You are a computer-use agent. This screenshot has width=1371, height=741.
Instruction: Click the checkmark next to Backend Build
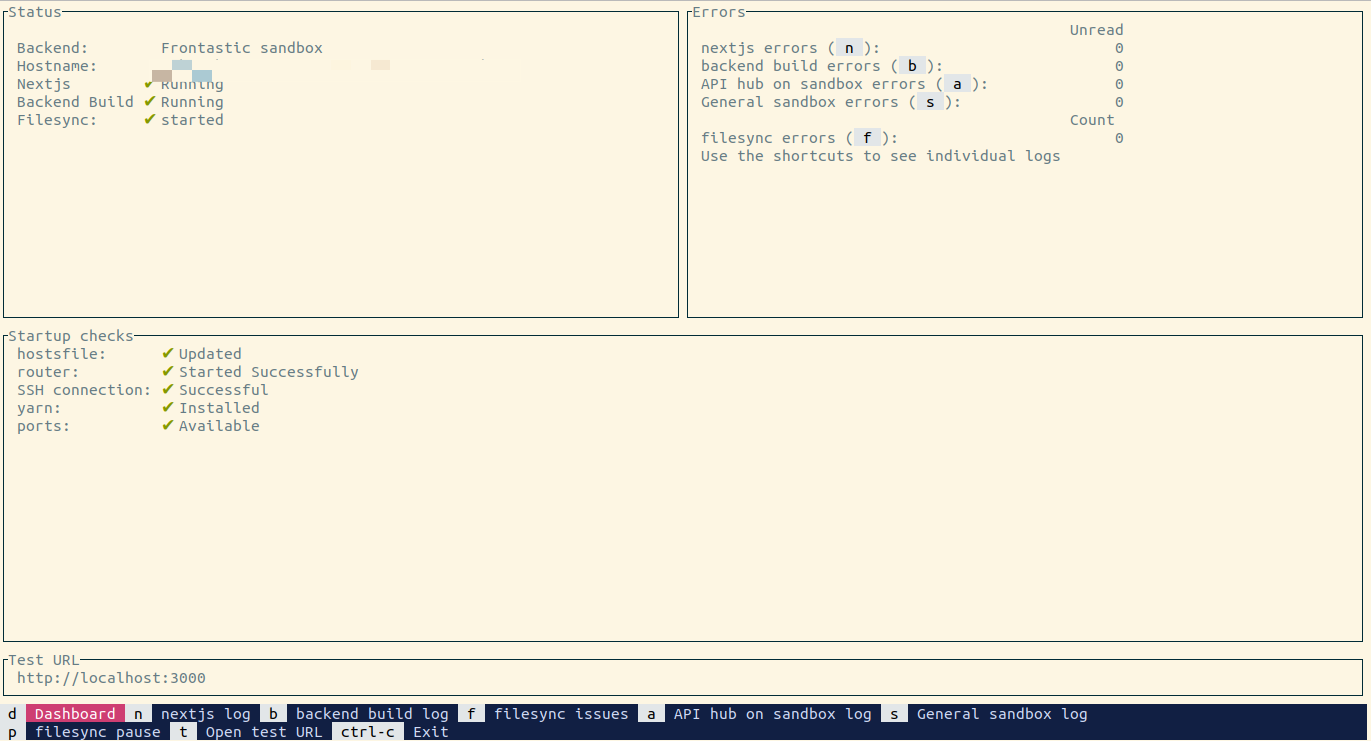click(149, 102)
